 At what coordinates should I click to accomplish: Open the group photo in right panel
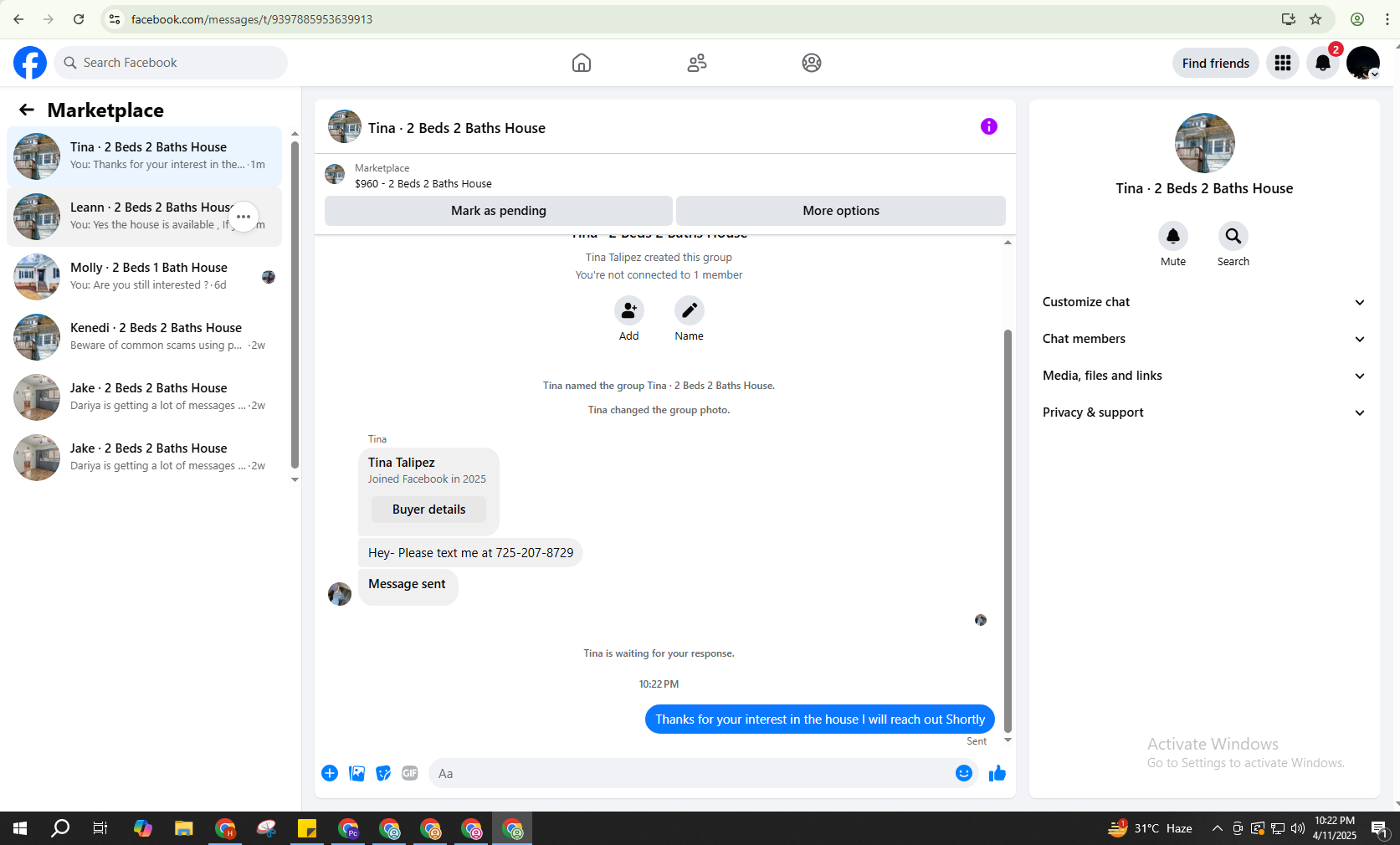tap(1205, 143)
